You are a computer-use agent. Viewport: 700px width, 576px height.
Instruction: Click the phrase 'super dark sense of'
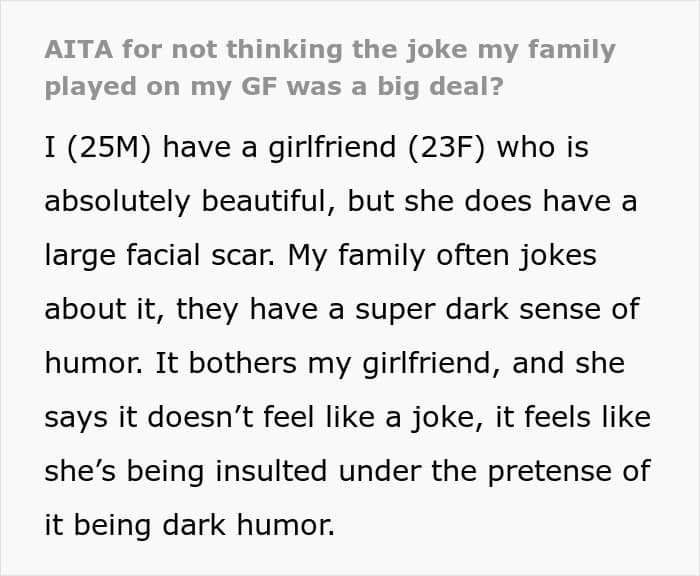[x=497, y=310]
